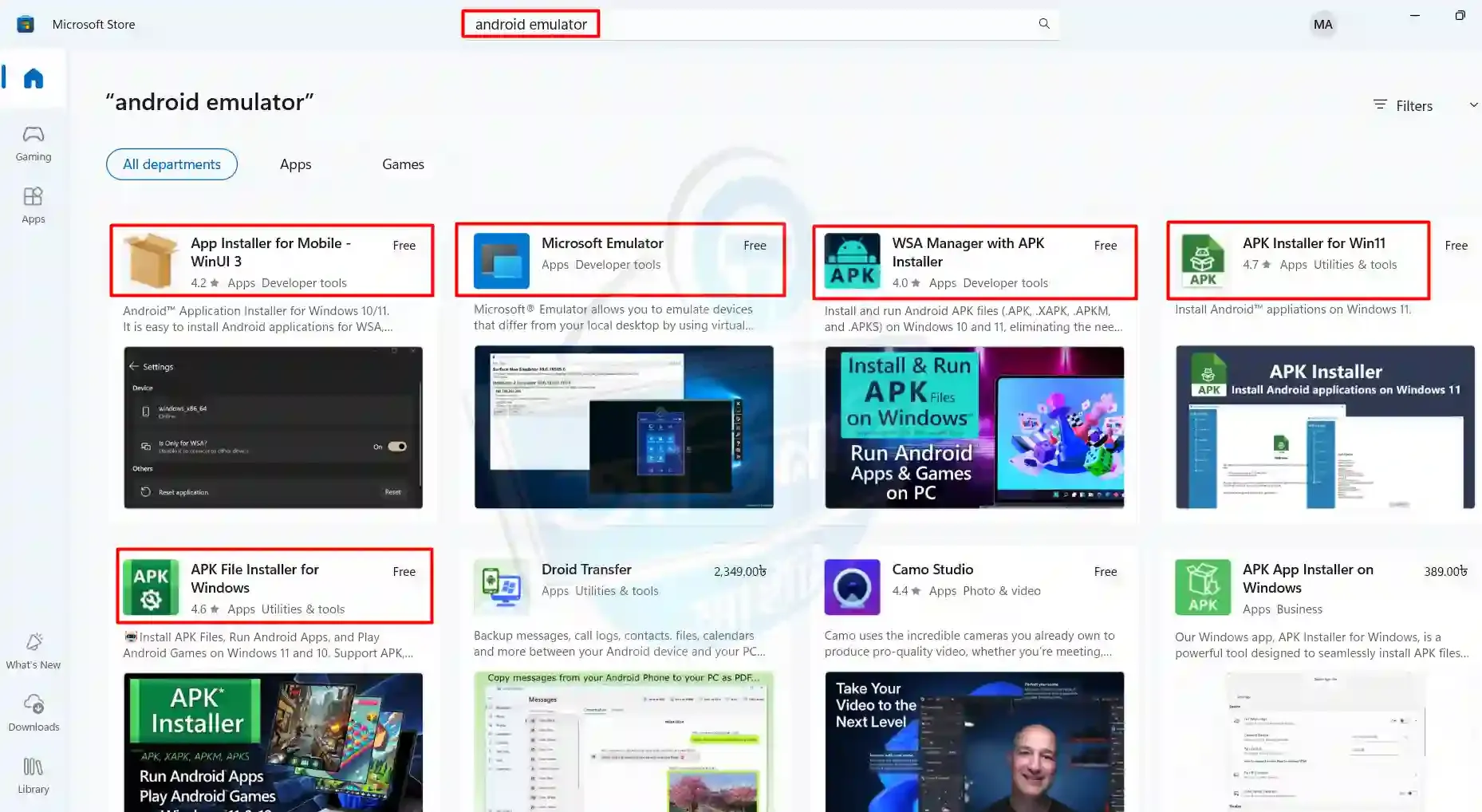Open What's New in the sidebar
The height and width of the screenshot is (812, 1482).
[34, 651]
